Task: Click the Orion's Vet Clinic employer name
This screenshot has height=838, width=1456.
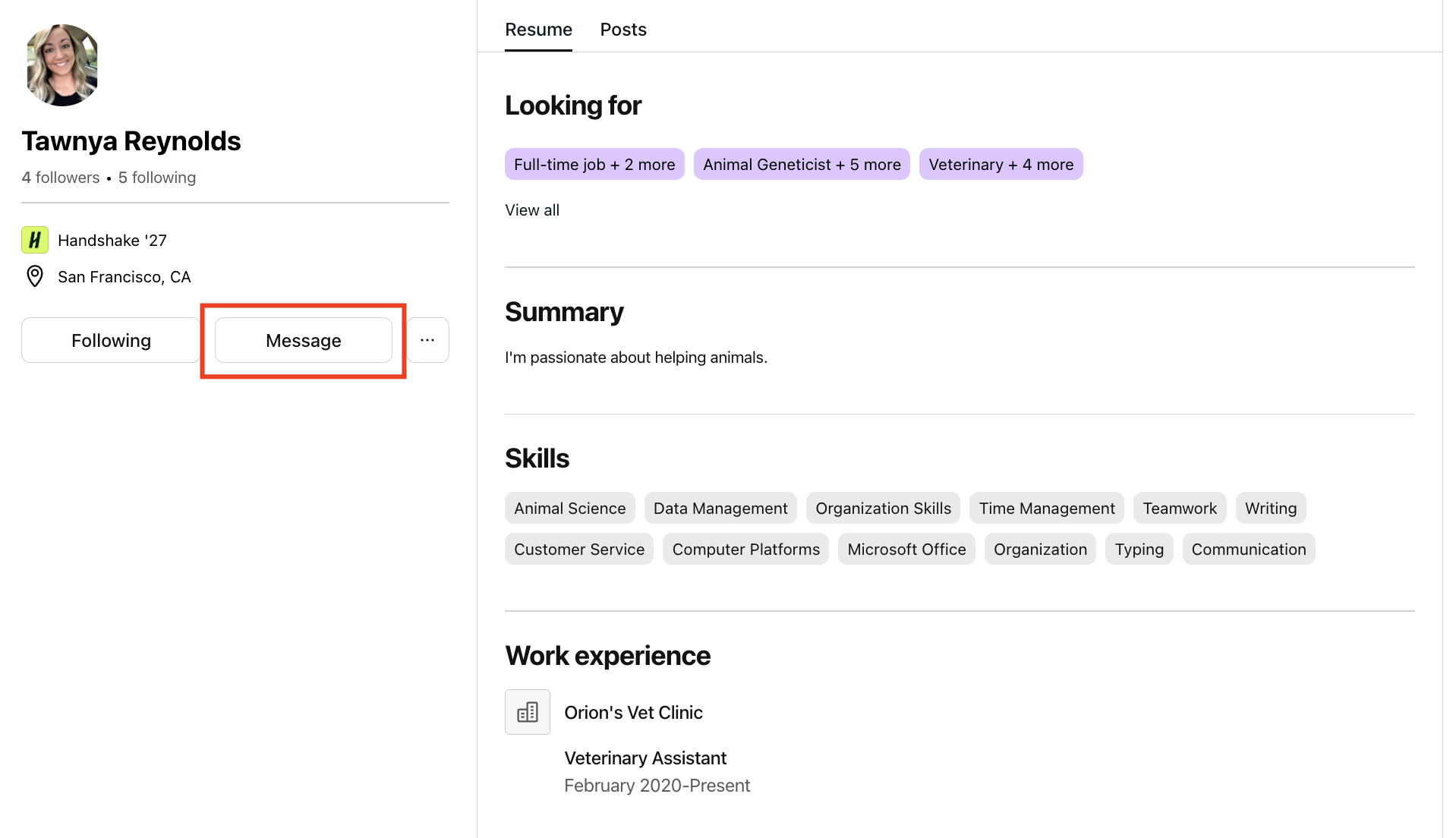Action: [x=633, y=712]
